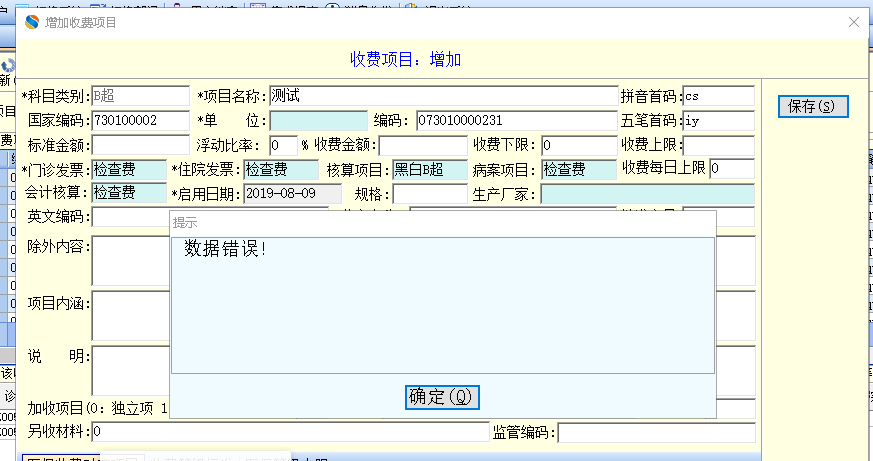Close the 增加收费项目 dialog window
The image size is (873, 461).
[x=854, y=22]
